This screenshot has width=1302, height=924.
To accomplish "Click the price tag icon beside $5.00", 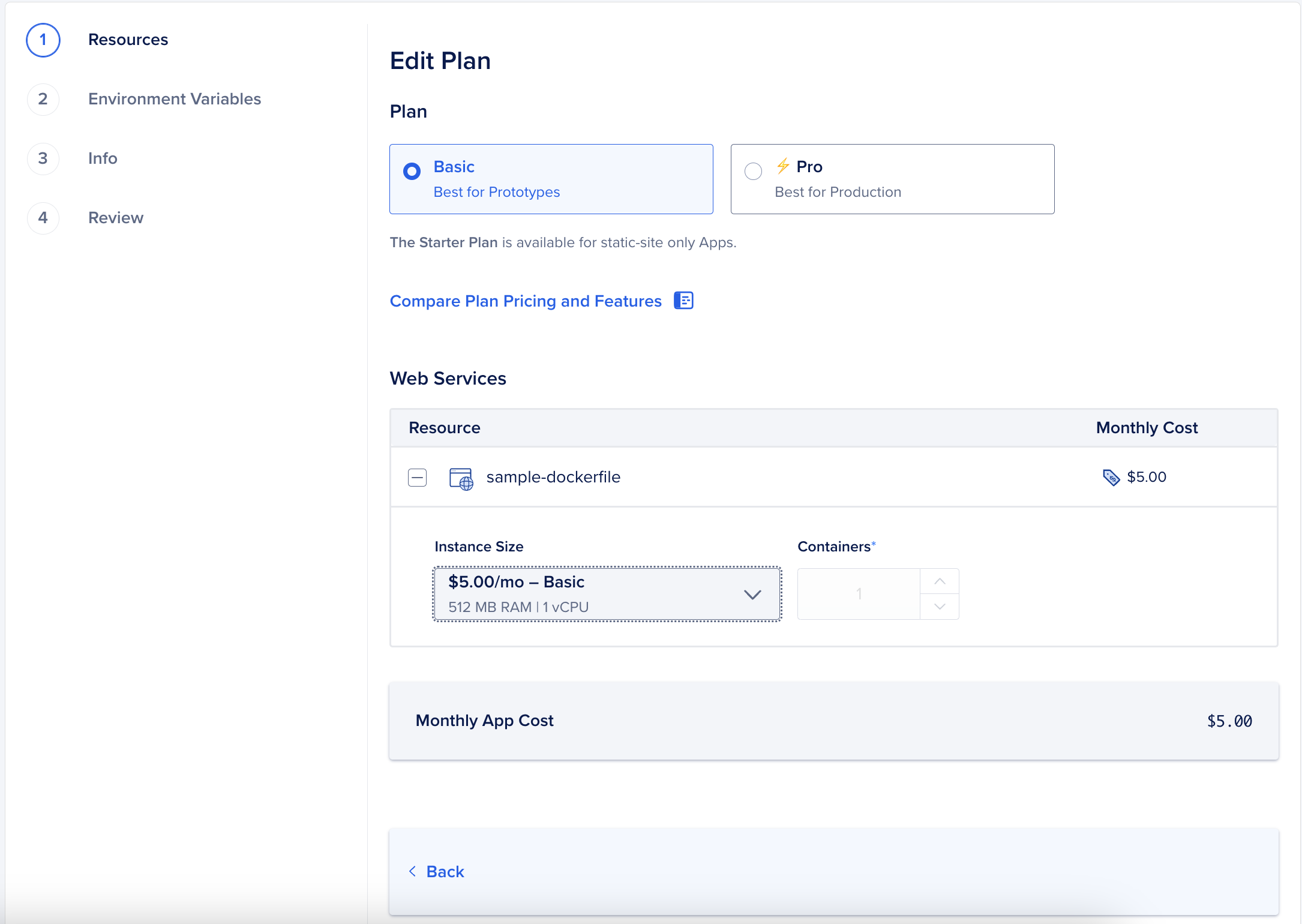I will coord(1111,478).
